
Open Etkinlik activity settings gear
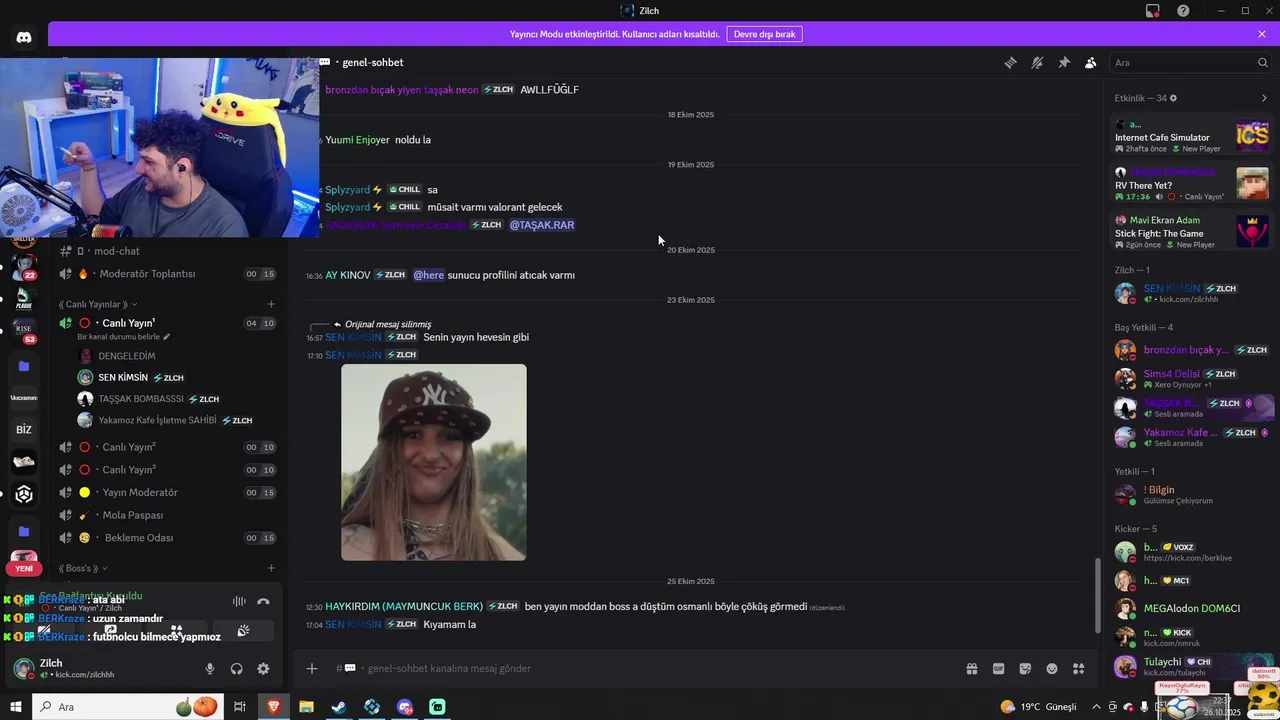tap(1173, 98)
